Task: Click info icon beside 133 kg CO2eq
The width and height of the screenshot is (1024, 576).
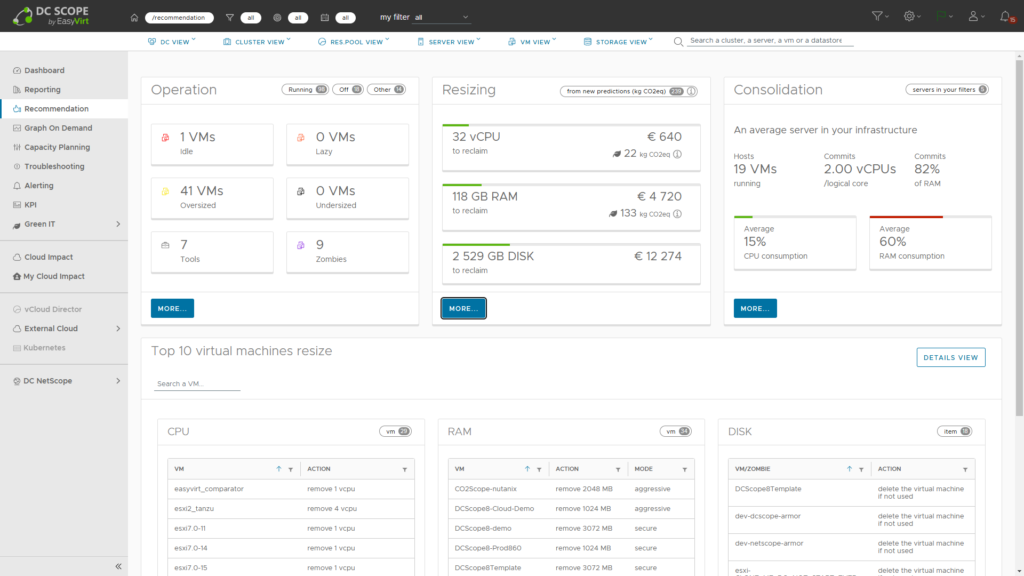Action: [678, 214]
